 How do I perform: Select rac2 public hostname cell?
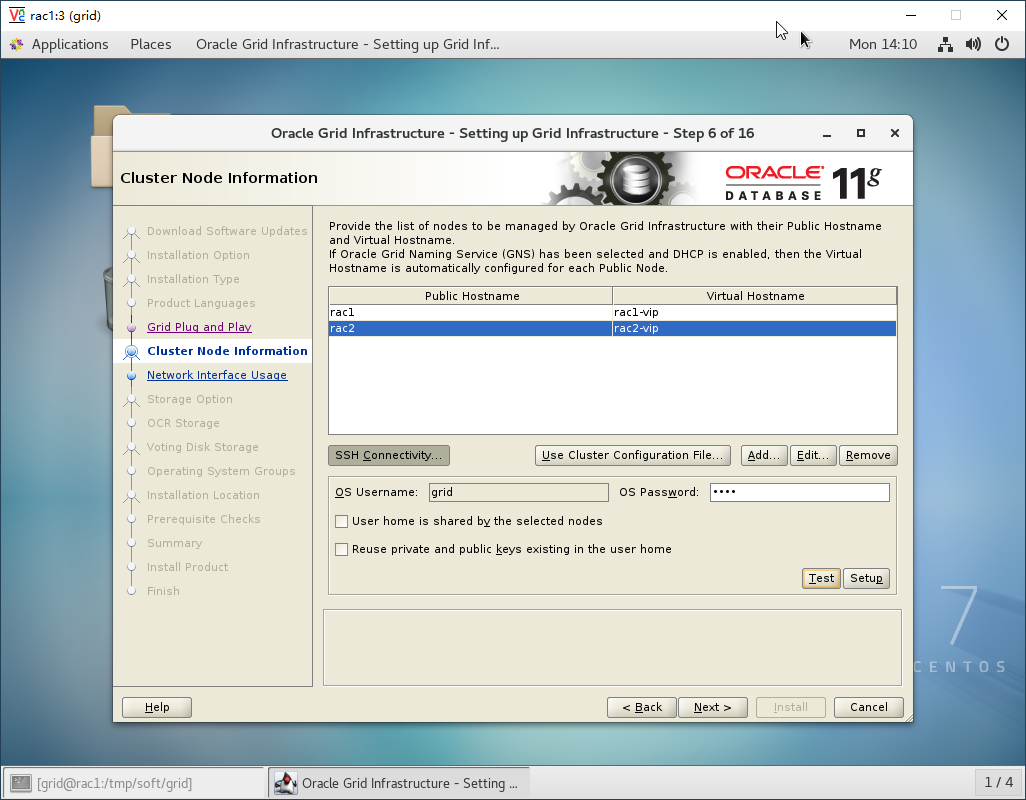(470, 328)
